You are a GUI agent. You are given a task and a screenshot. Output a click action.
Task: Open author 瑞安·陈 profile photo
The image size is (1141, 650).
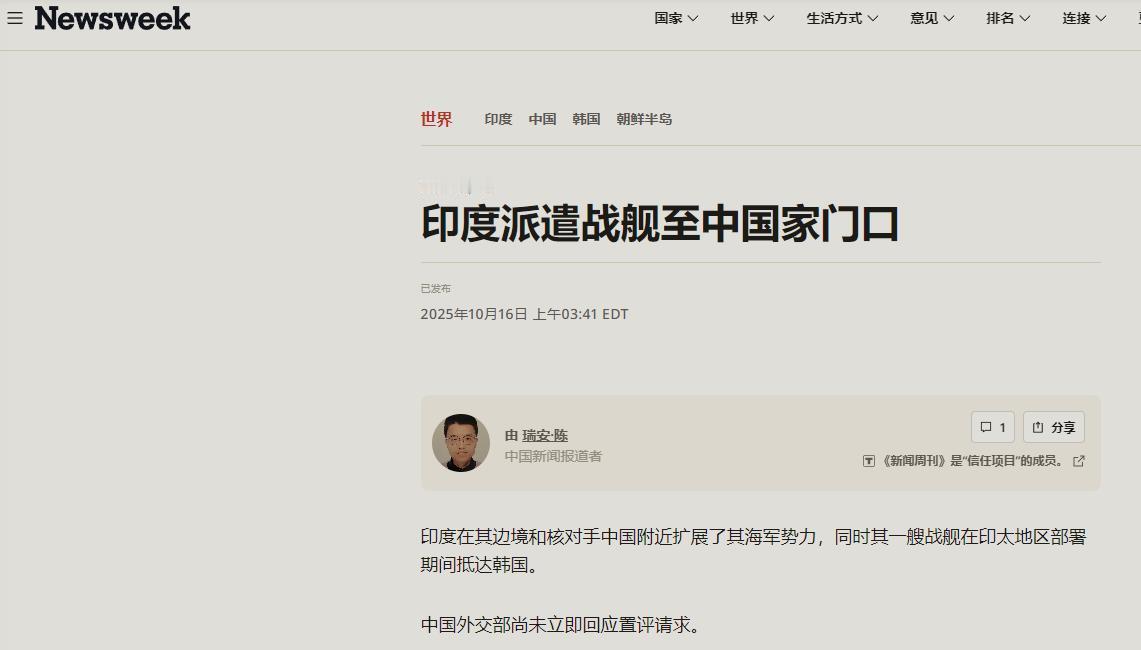(x=461, y=443)
